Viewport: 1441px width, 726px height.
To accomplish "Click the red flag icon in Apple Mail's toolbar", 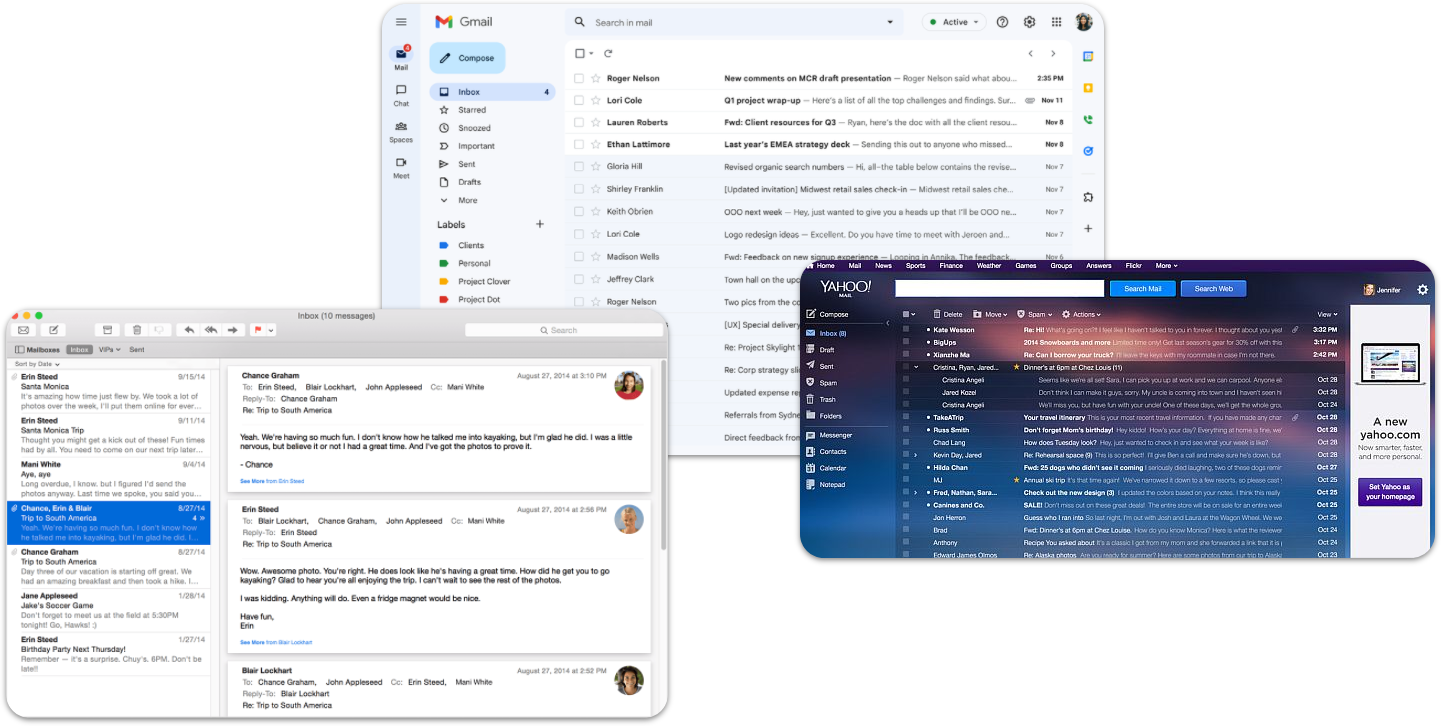I will (258, 330).
